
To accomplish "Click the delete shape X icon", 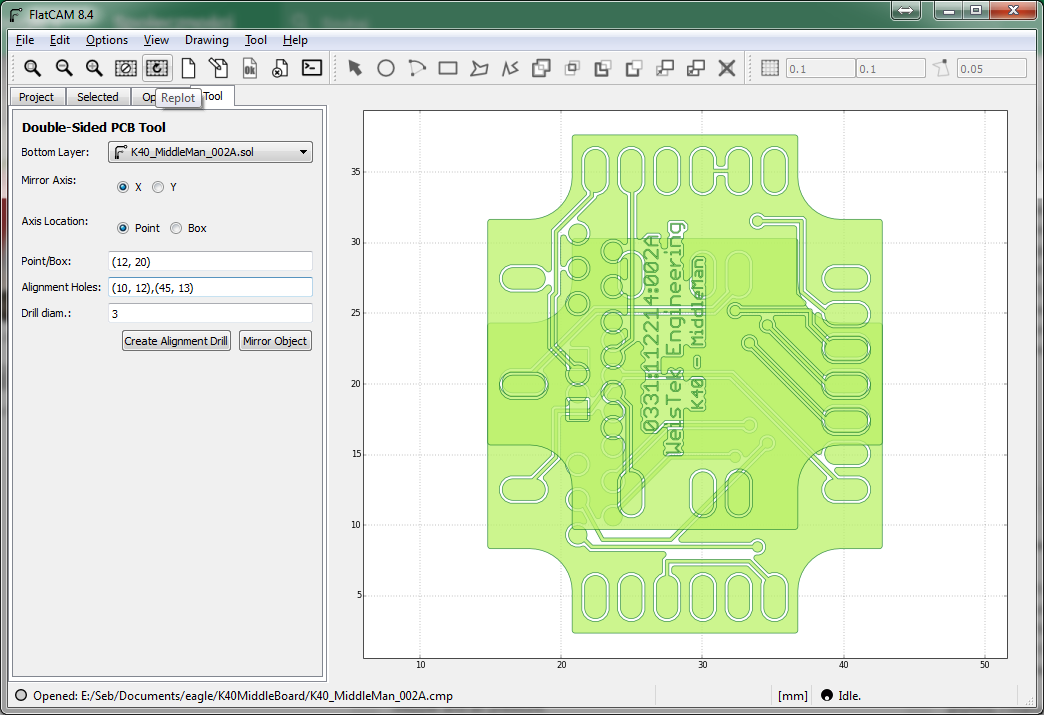I will point(727,68).
